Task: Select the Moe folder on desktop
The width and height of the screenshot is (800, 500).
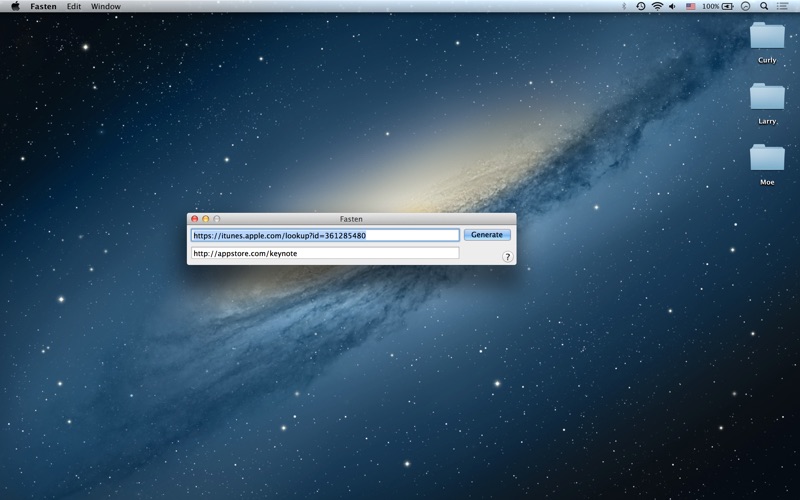Action: point(767,165)
